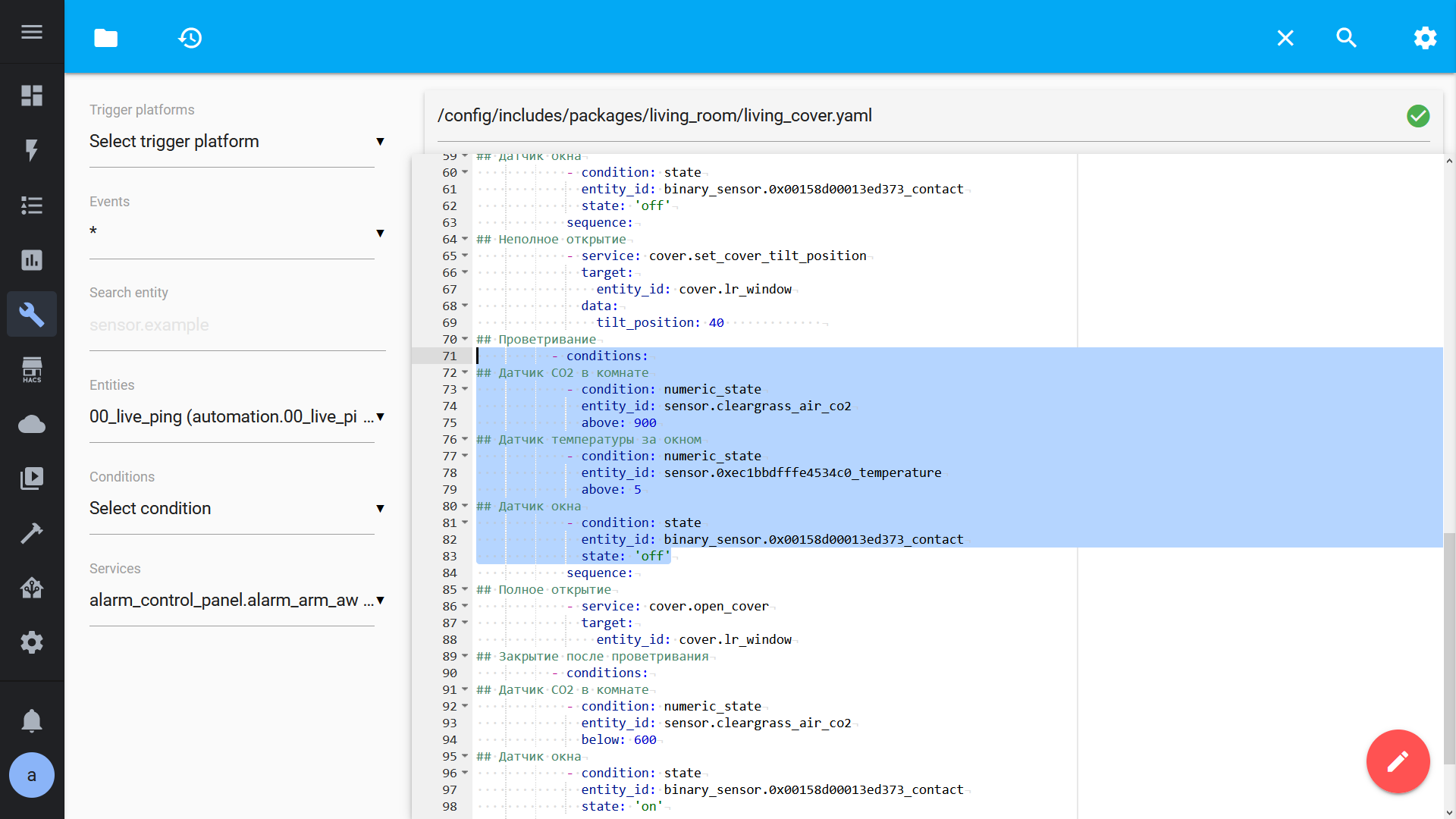This screenshot has width=1456, height=819.
Task: Collapse code fold at line 73
Action: (x=465, y=389)
